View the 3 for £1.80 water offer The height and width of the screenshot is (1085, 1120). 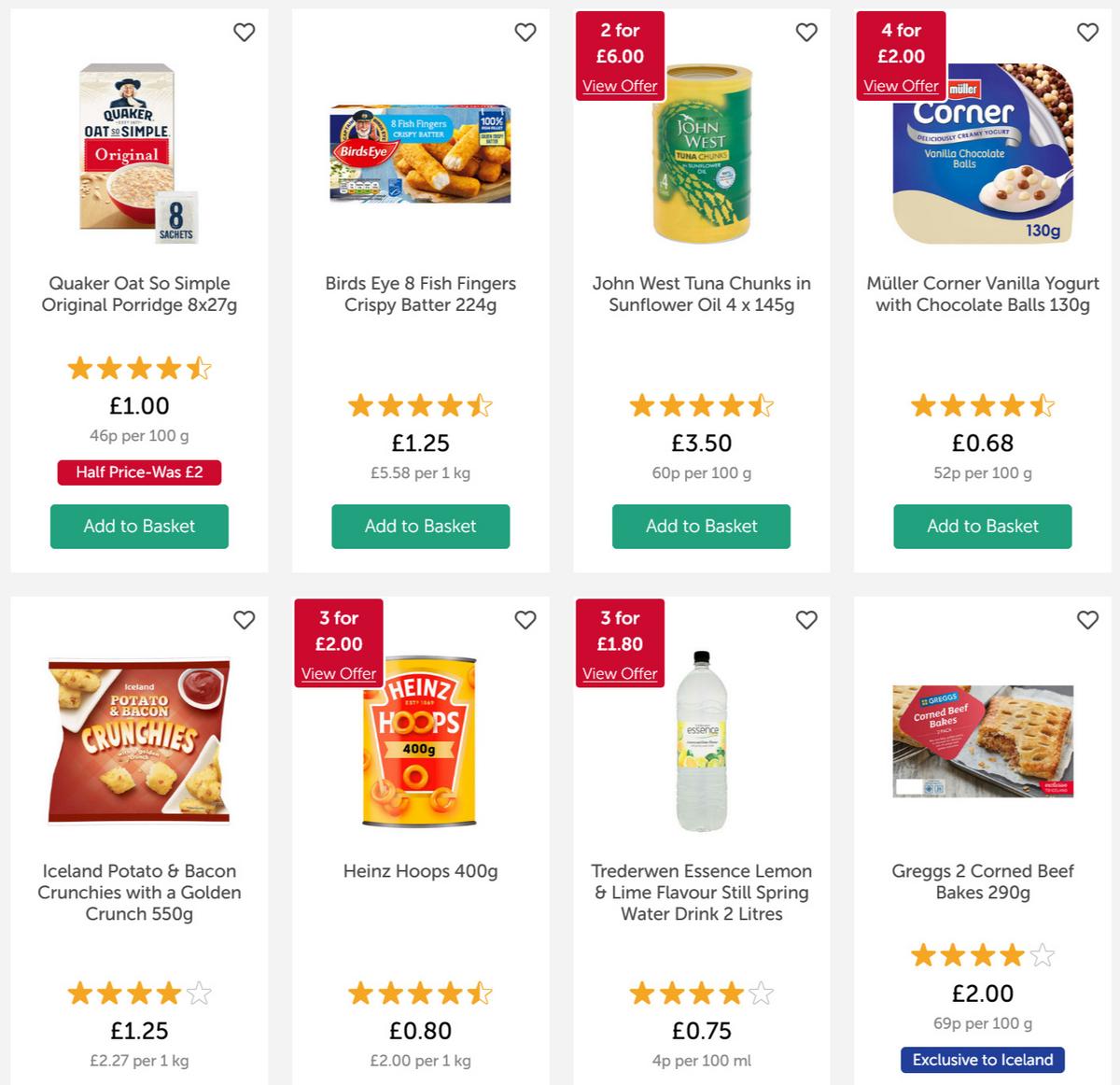coord(620,674)
